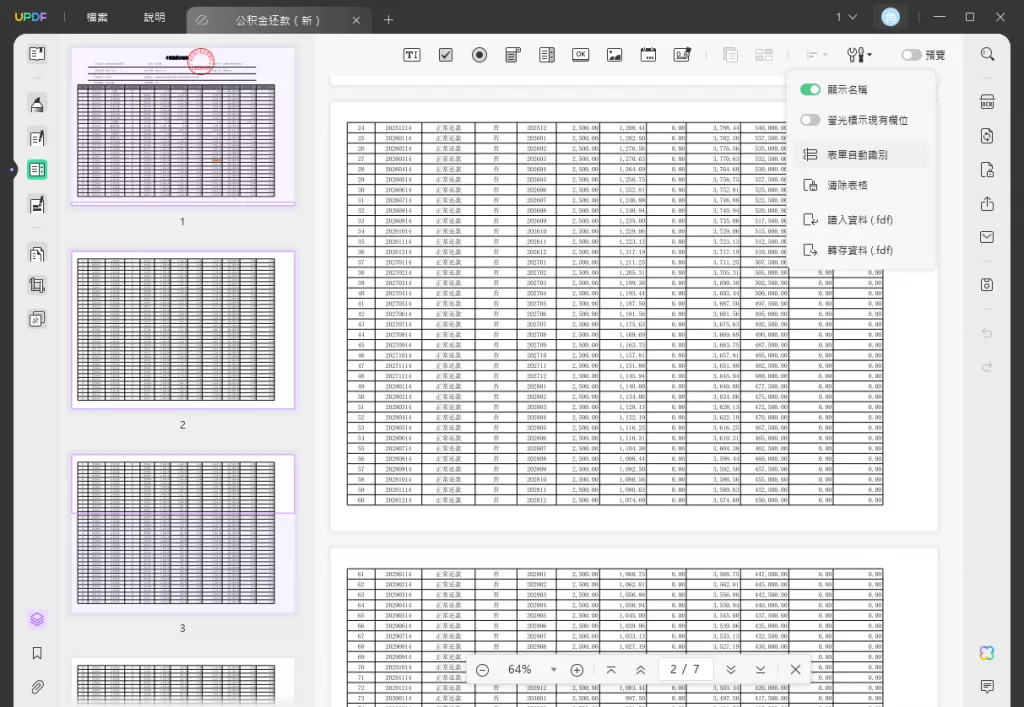Screen dimensions: 1024x707
Task: Open the Fill and Sign tool
Action: [x=37, y=204]
